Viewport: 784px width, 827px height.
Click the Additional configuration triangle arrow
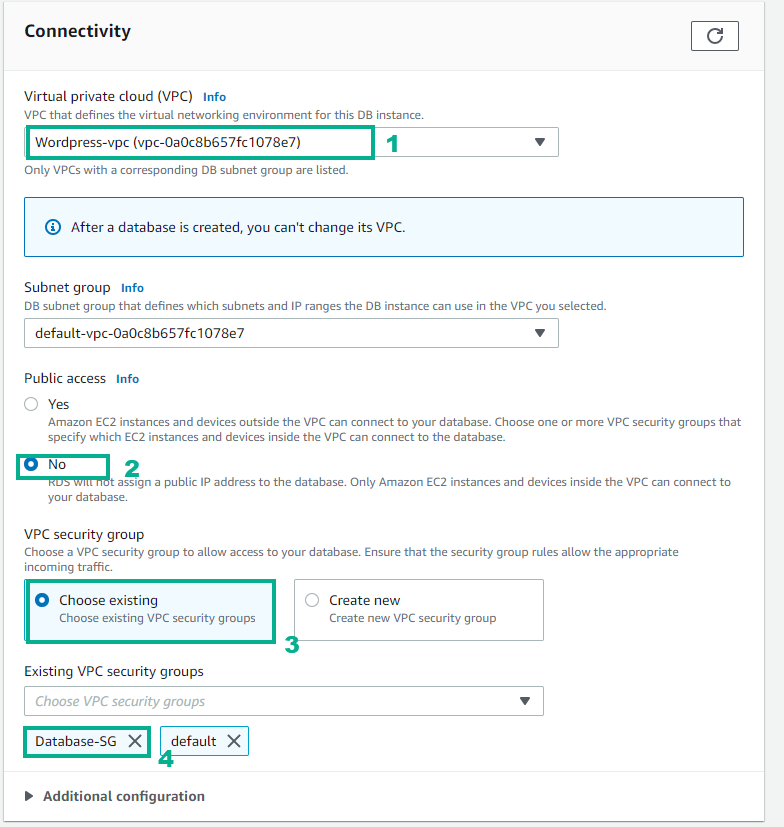point(30,796)
